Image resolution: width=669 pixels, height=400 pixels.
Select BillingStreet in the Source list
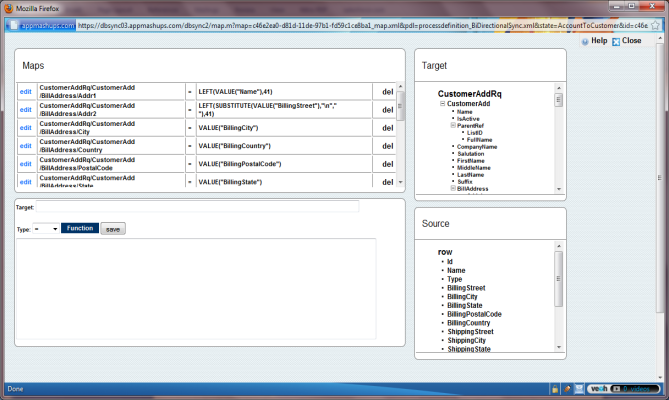pos(467,288)
